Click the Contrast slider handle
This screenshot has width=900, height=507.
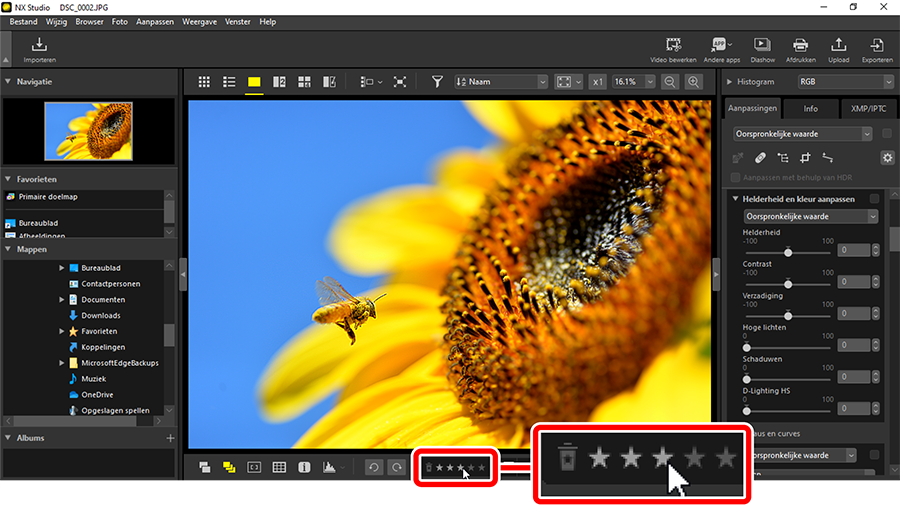788,284
